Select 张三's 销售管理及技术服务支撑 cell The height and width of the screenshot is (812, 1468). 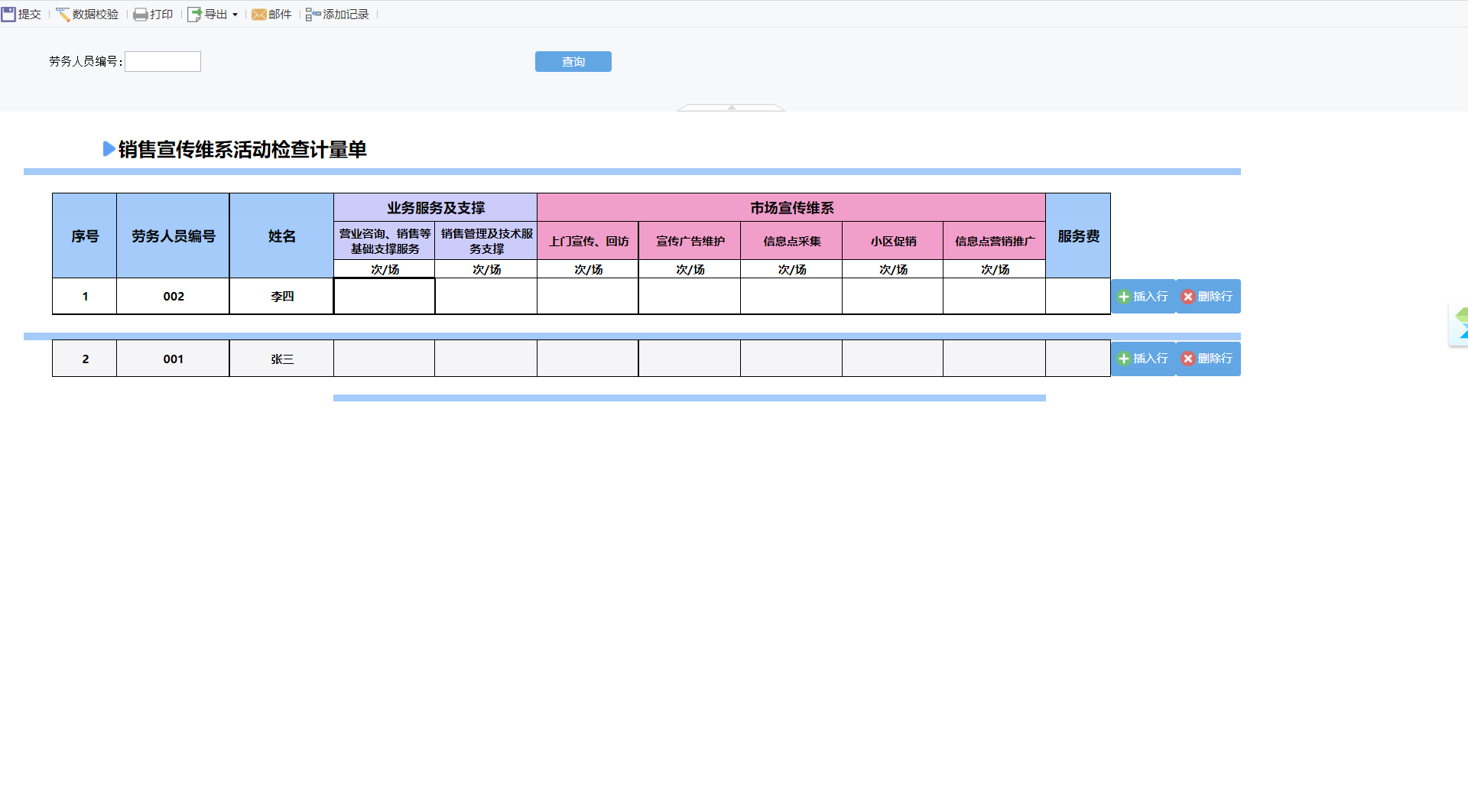tap(486, 359)
